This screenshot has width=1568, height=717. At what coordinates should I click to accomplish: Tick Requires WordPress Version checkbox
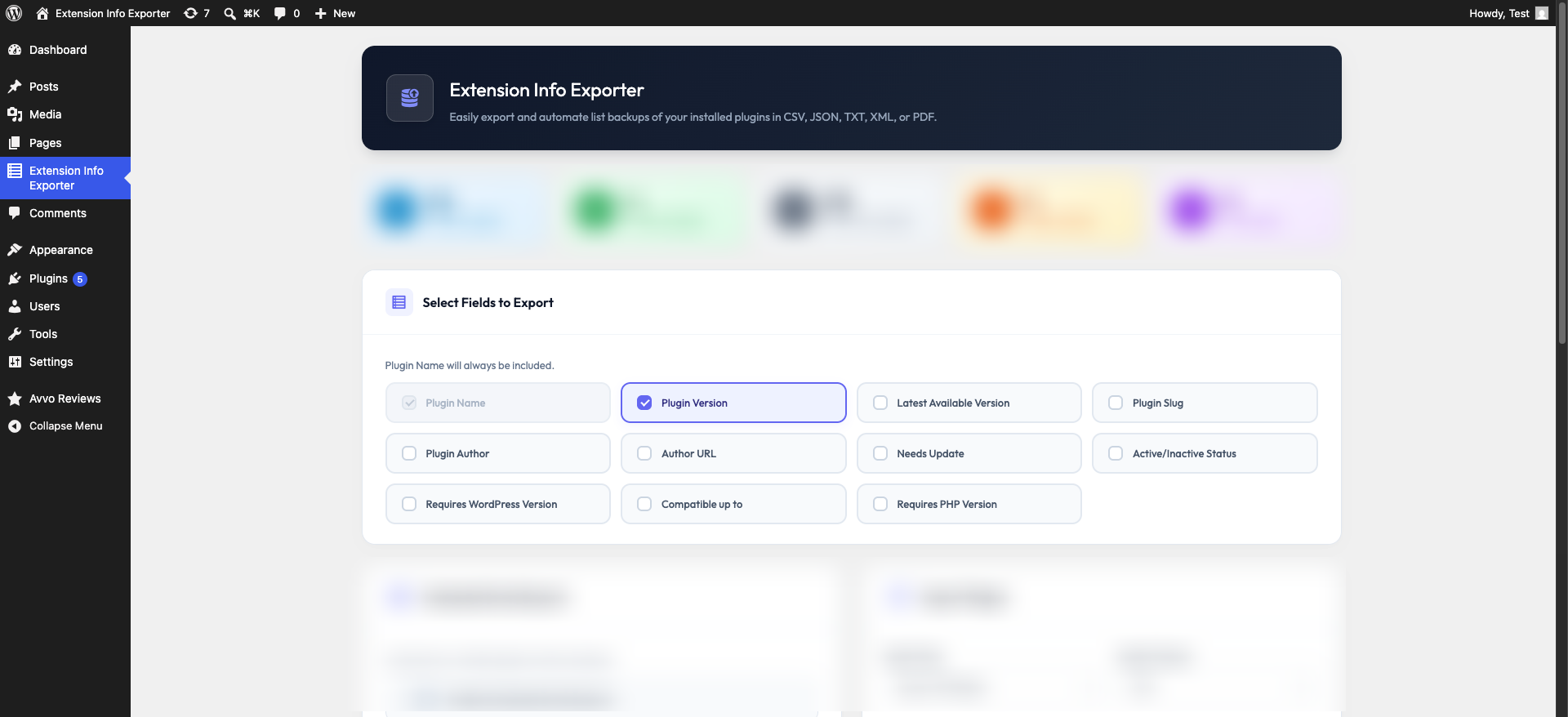(x=409, y=504)
